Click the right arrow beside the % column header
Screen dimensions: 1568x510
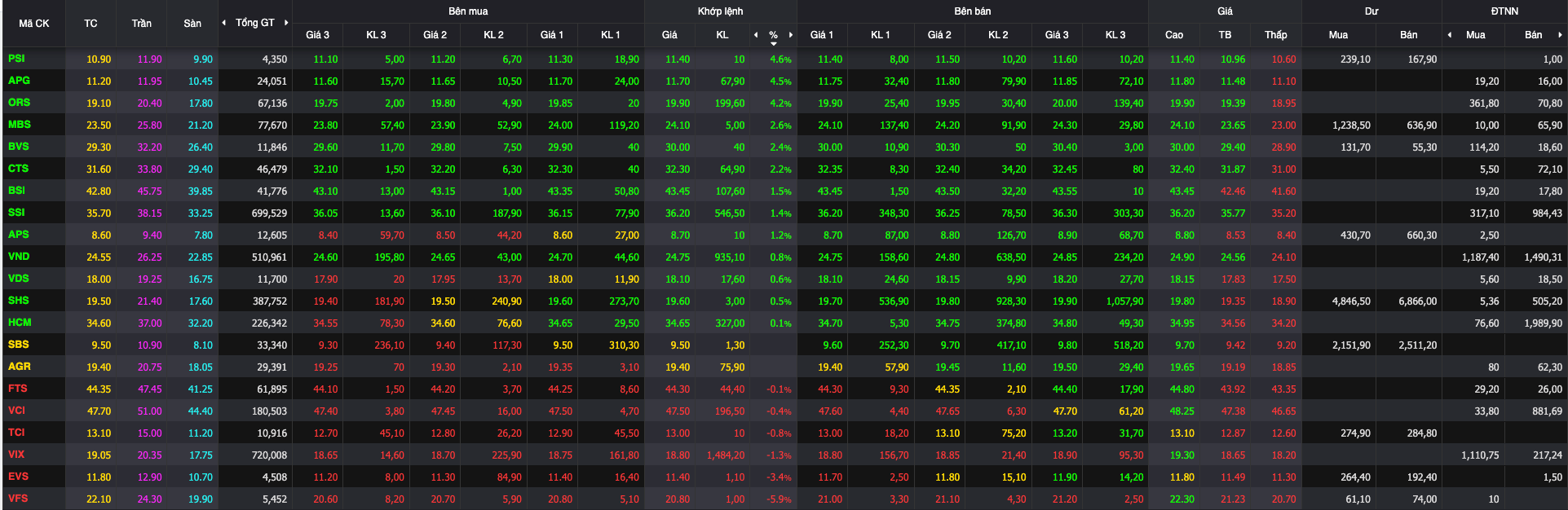point(790,35)
